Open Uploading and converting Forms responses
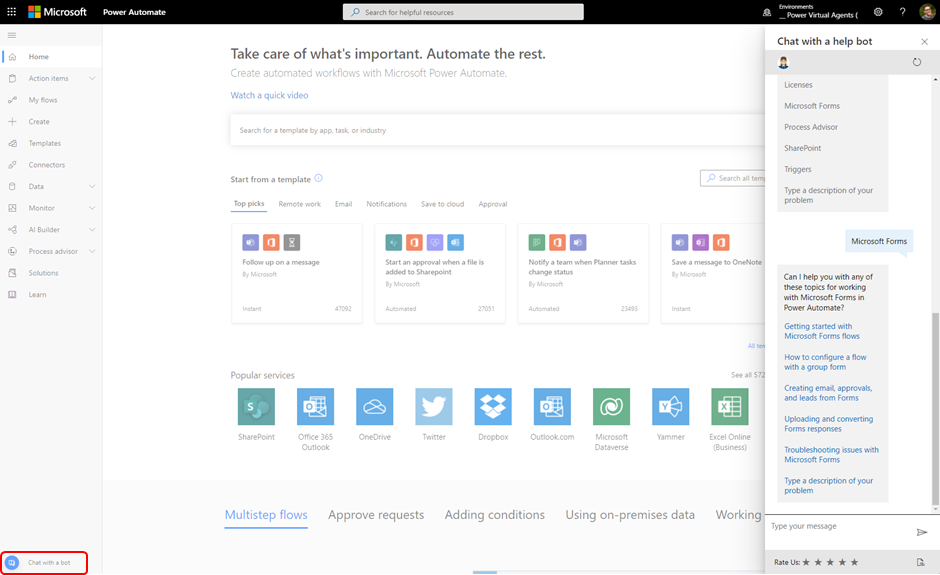The width and height of the screenshot is (940, 575). [x=828, y=424]
